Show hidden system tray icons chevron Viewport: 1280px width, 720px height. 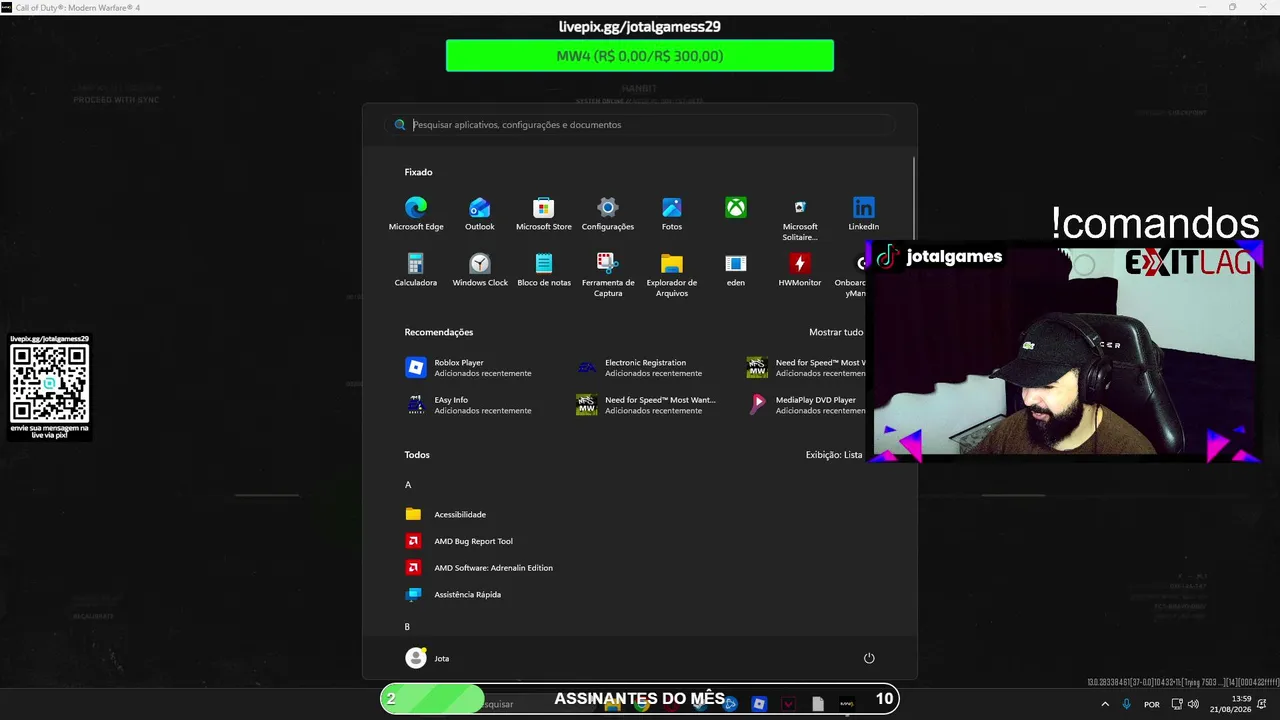[1105, 704]
